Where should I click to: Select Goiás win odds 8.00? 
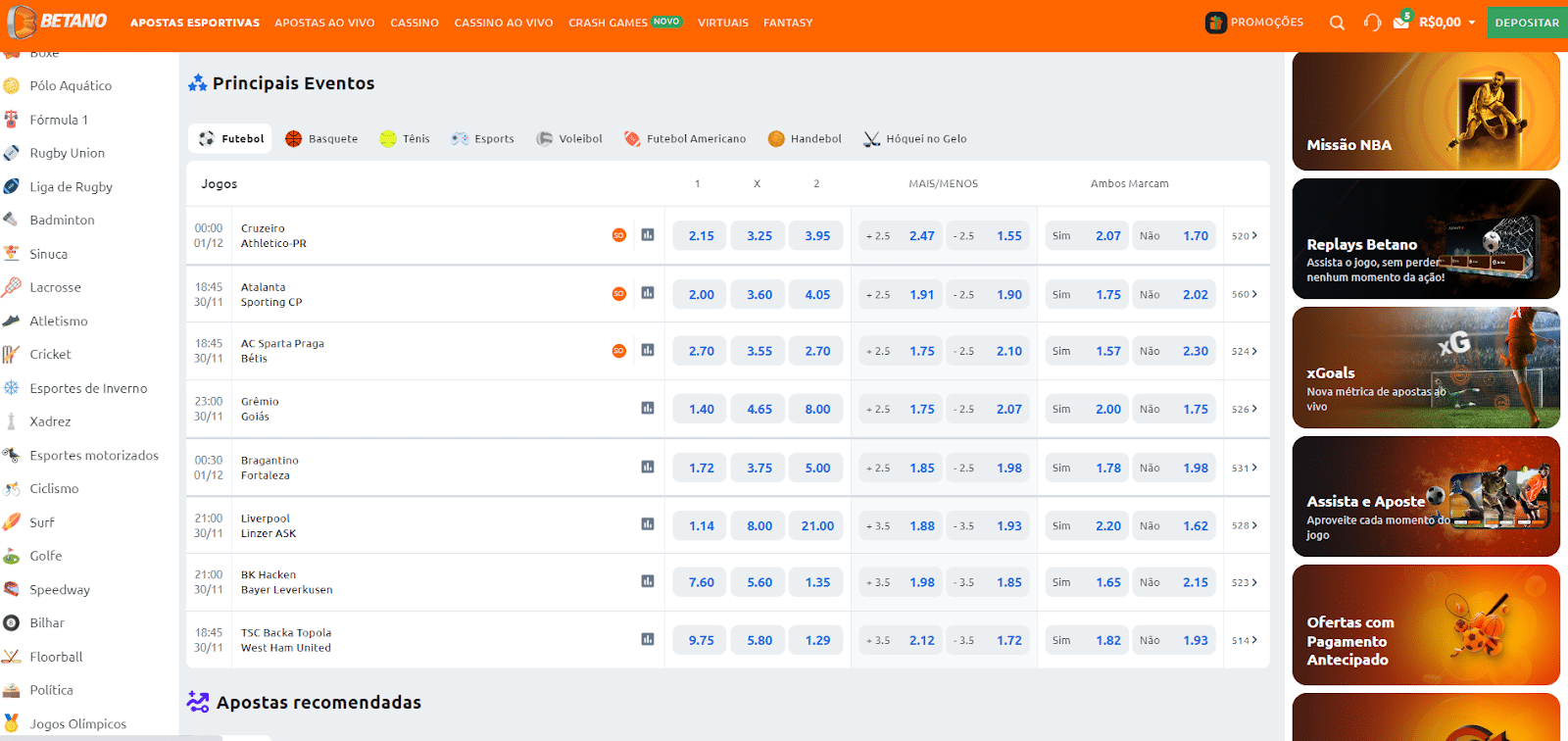(817, 409)
